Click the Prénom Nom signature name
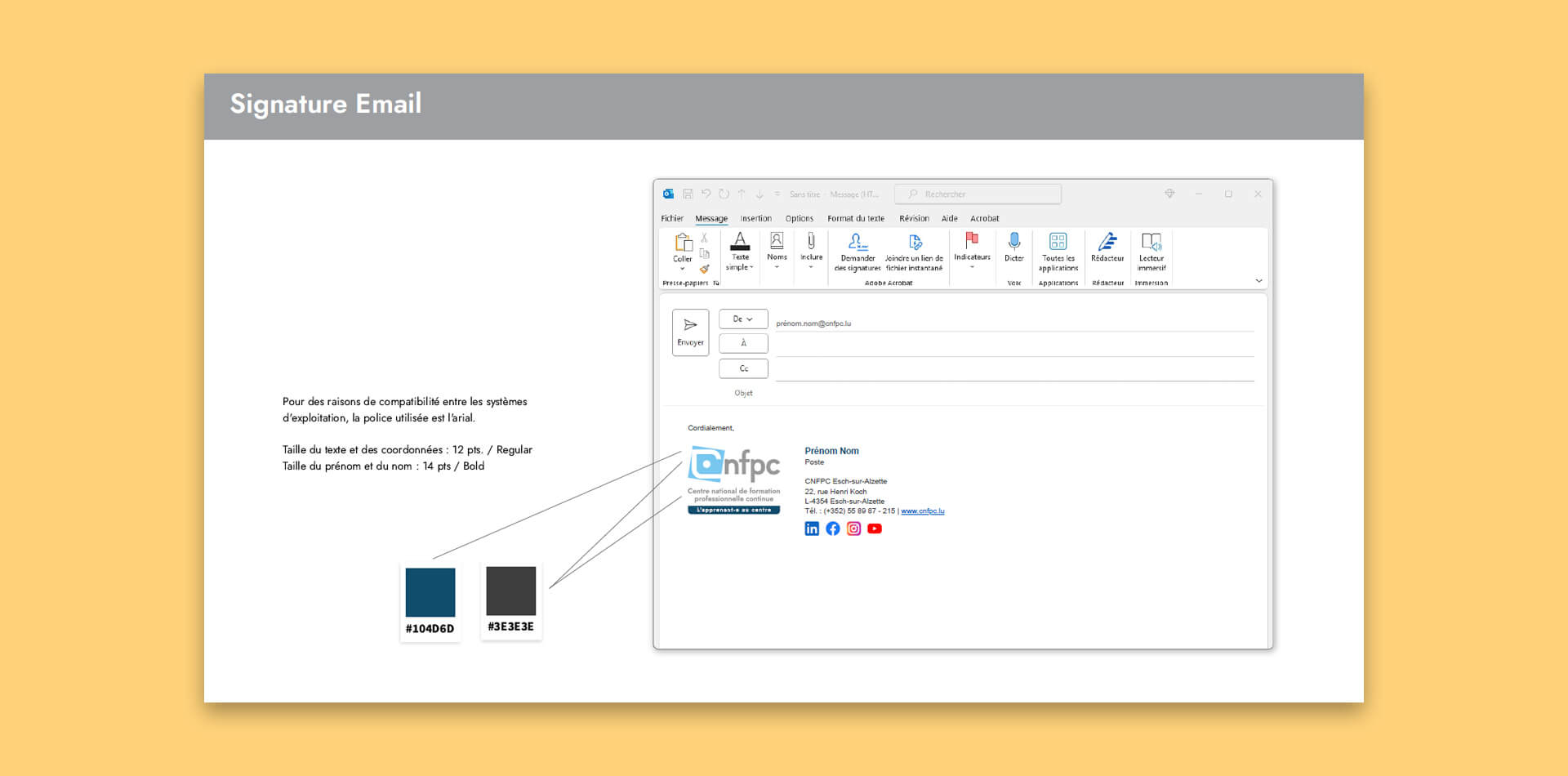The image size is (1568, 776). tap(831, 451)
